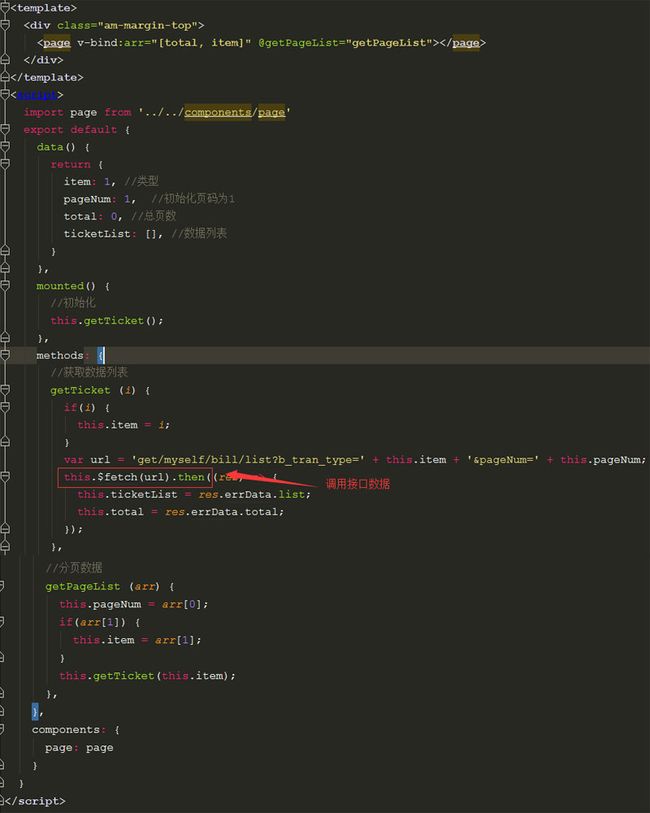Click the methods property name
Image resolution: width=650 pixels, height=813 pixels.
[x=60, y=355]
